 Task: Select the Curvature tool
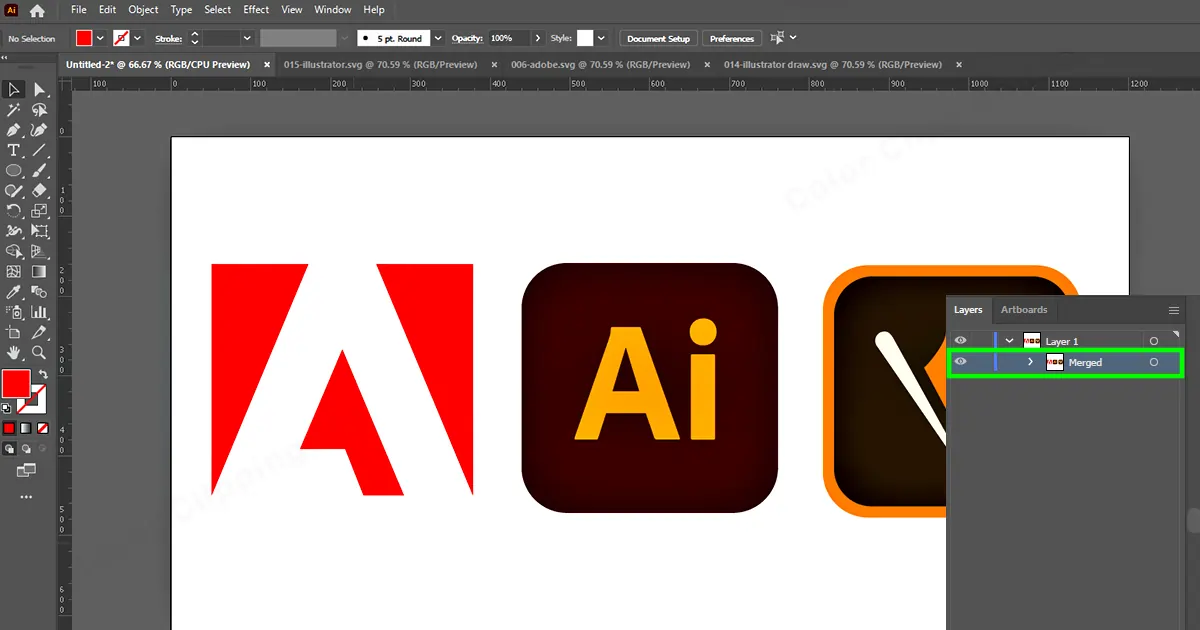39,131
